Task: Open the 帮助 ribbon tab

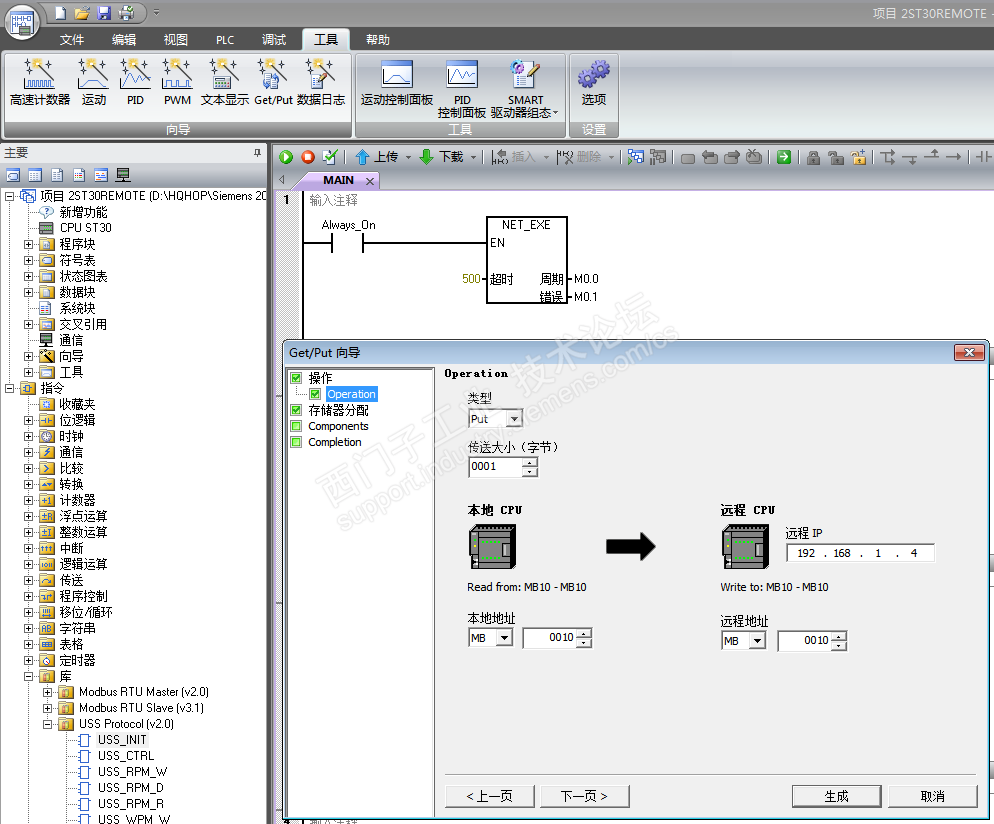Action: pyautogui.click(x=377, y=40)
